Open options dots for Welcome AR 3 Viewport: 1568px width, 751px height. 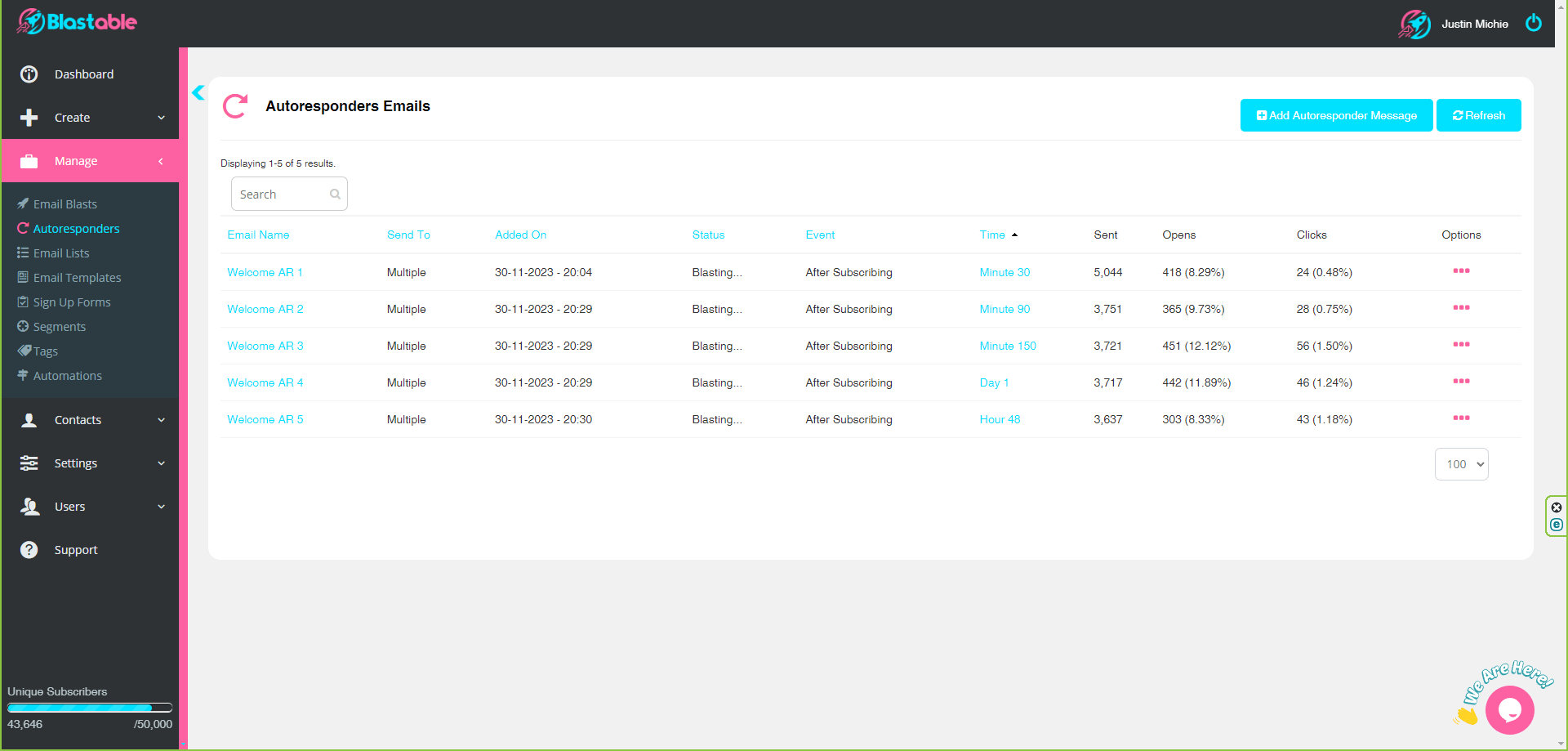click(1461, 345)
